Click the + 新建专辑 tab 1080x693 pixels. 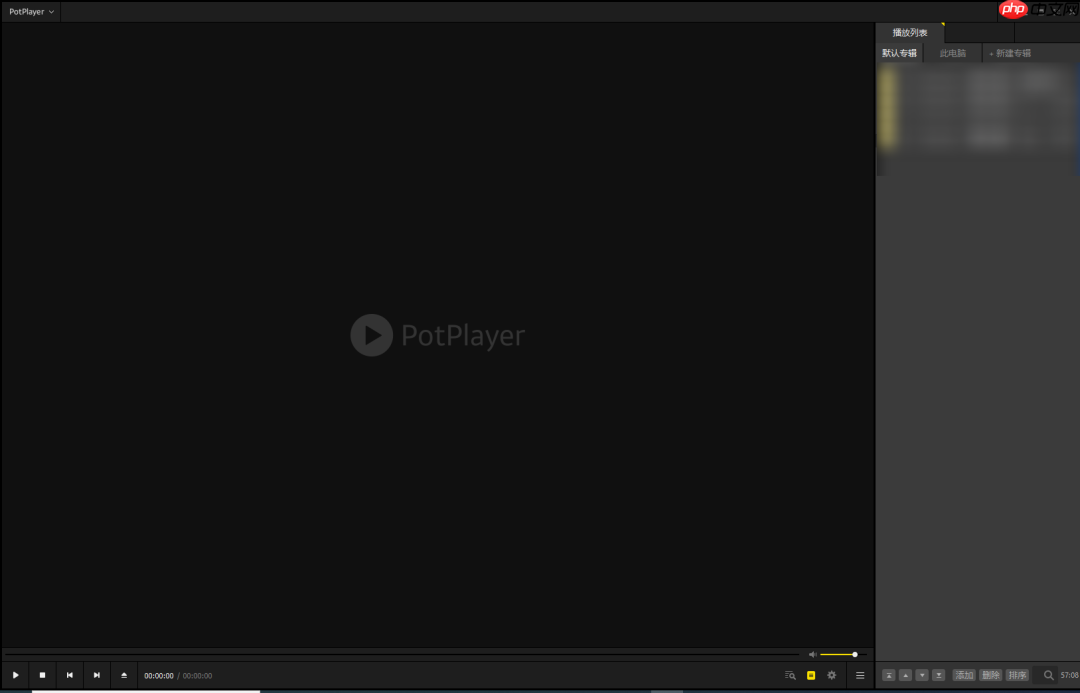point(1010,53)
